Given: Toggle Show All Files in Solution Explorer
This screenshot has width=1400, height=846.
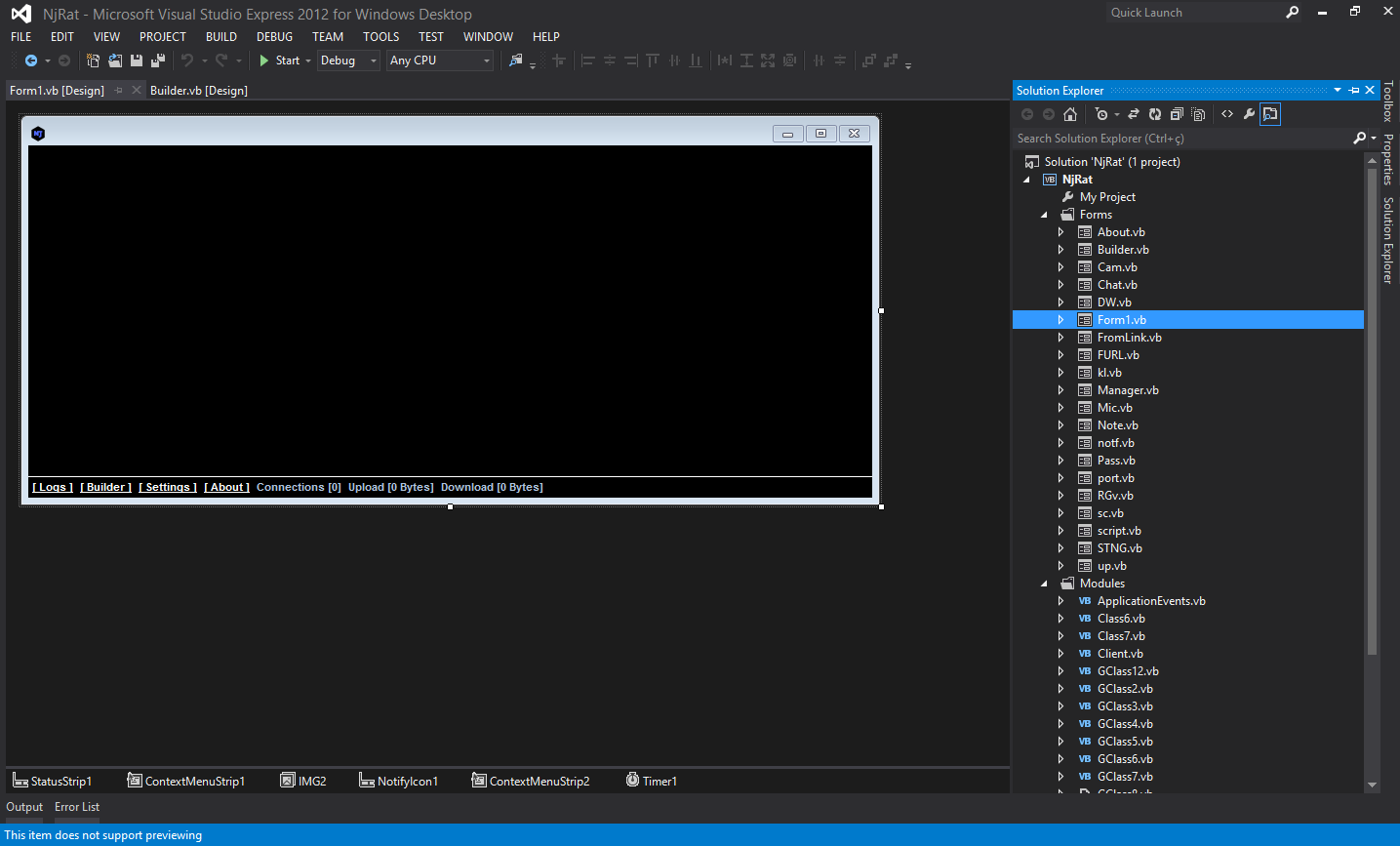Looking at the screenshot, I should pyautogui.click(x=1198, y=114).
